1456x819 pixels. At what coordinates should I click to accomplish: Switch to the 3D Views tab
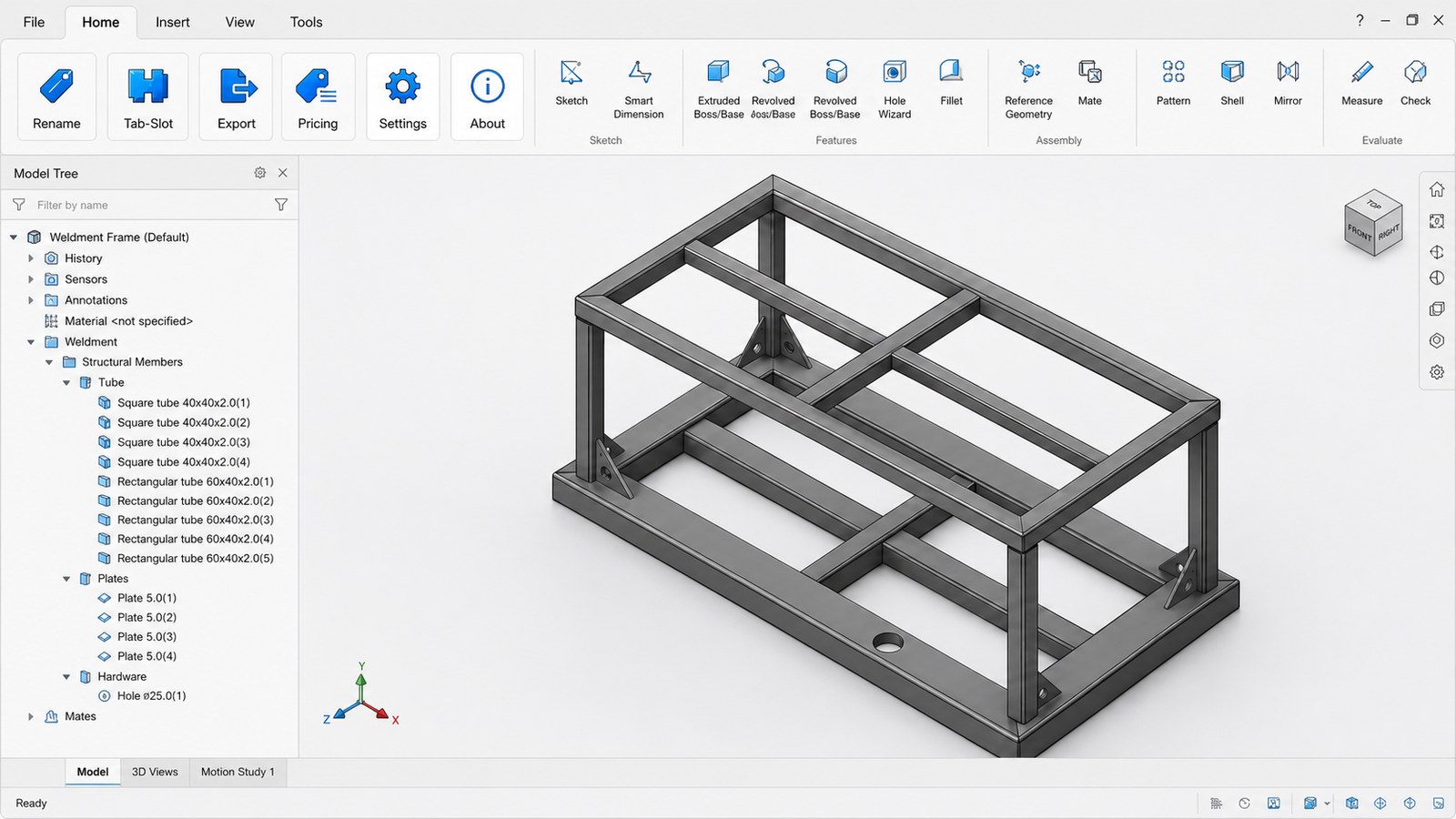155,772
